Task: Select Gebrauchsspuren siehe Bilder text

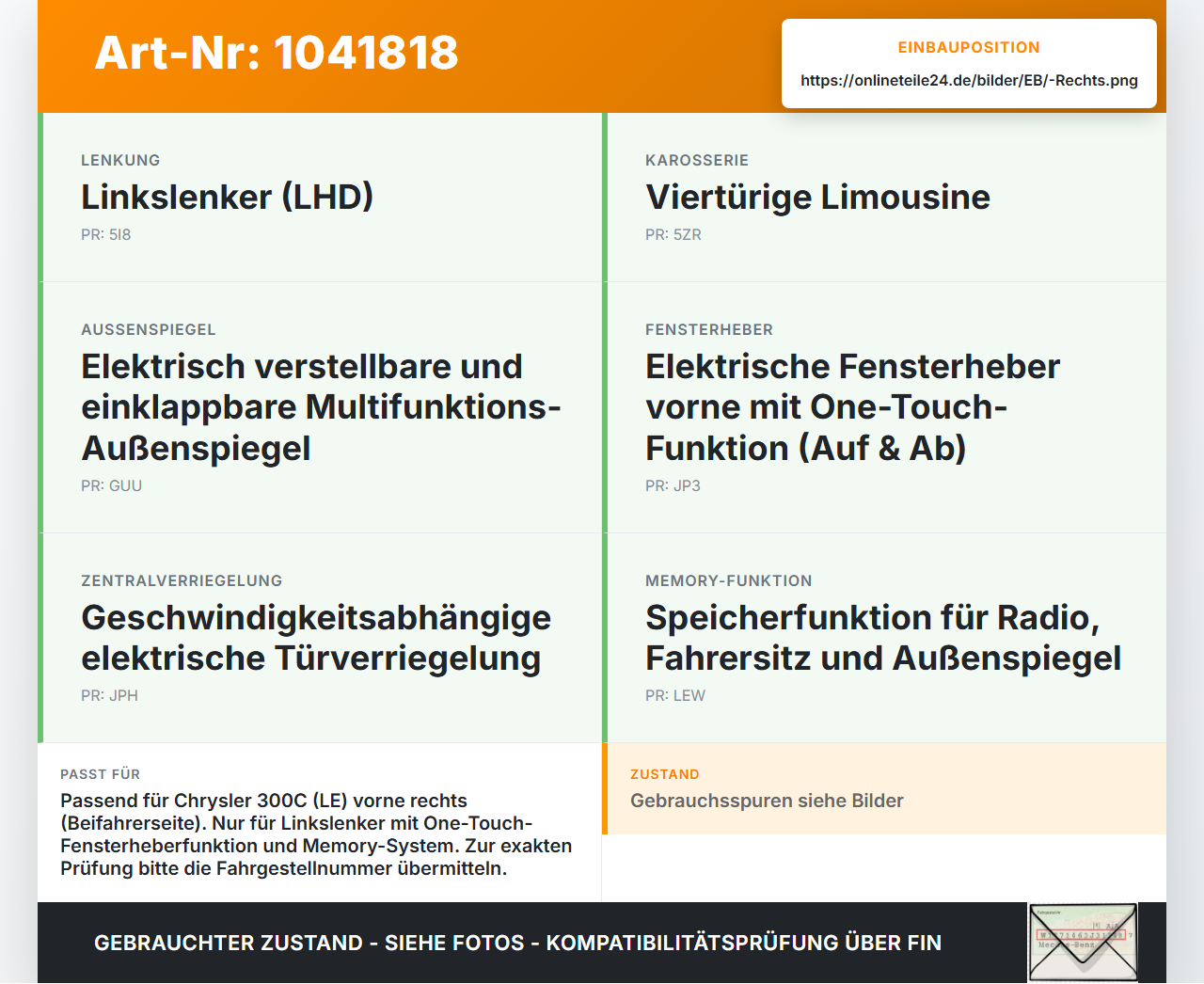Action: (x=767, y=801)
